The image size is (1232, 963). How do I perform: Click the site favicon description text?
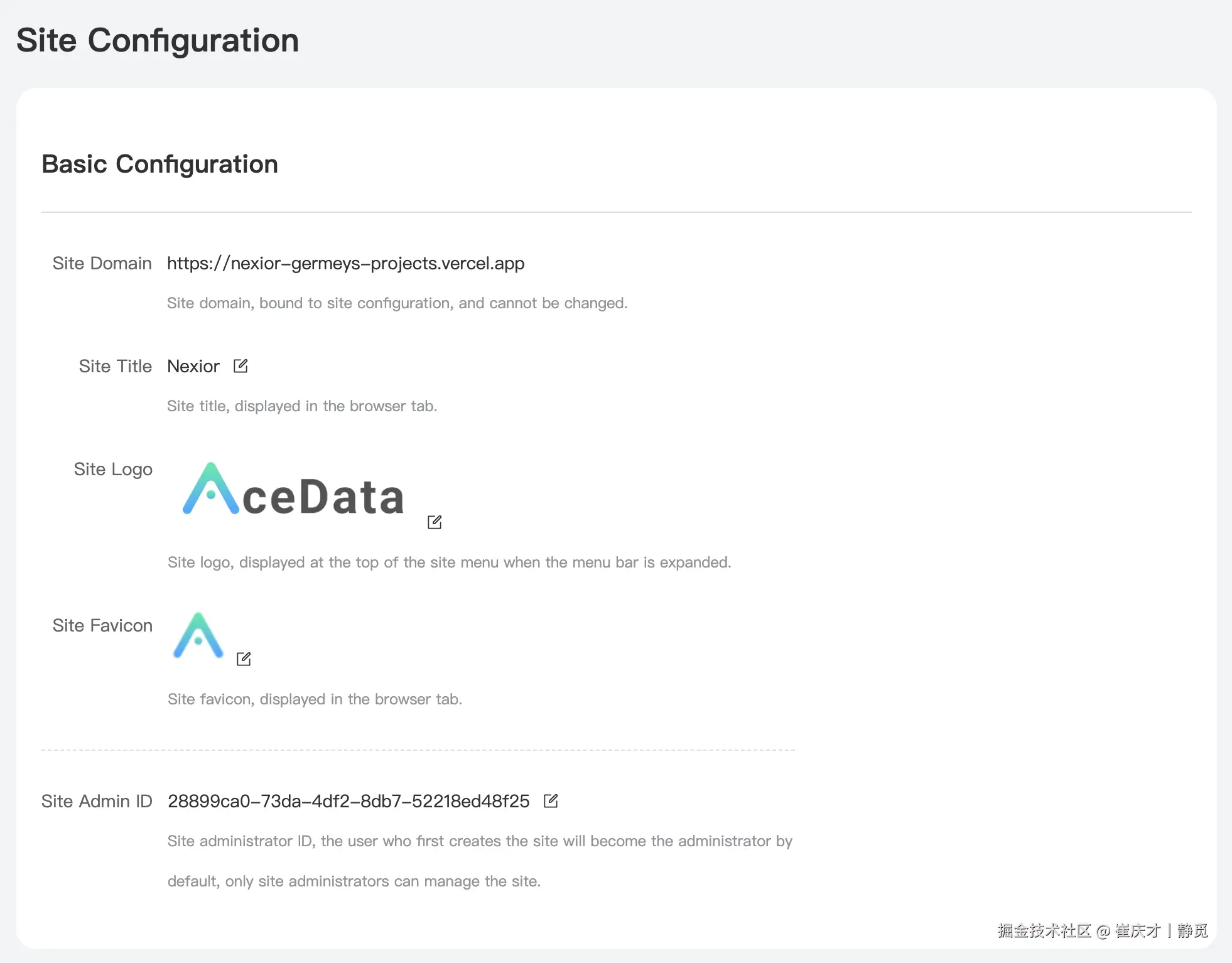[x=315, y=699]
